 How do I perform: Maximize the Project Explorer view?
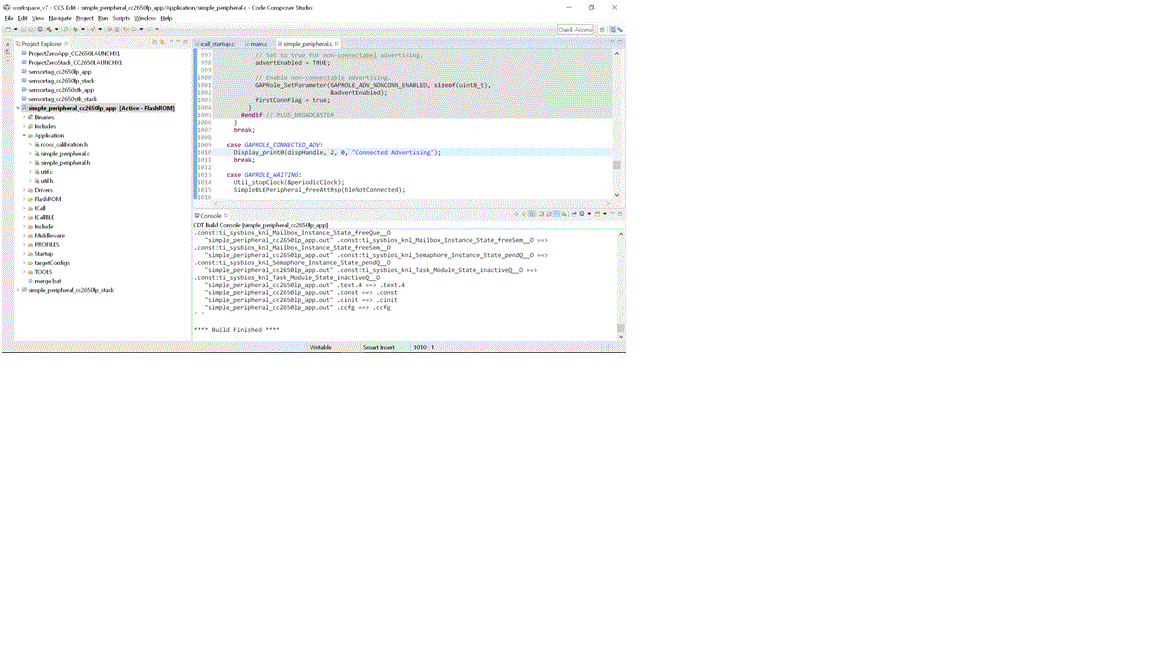click(x=185, y=43)
